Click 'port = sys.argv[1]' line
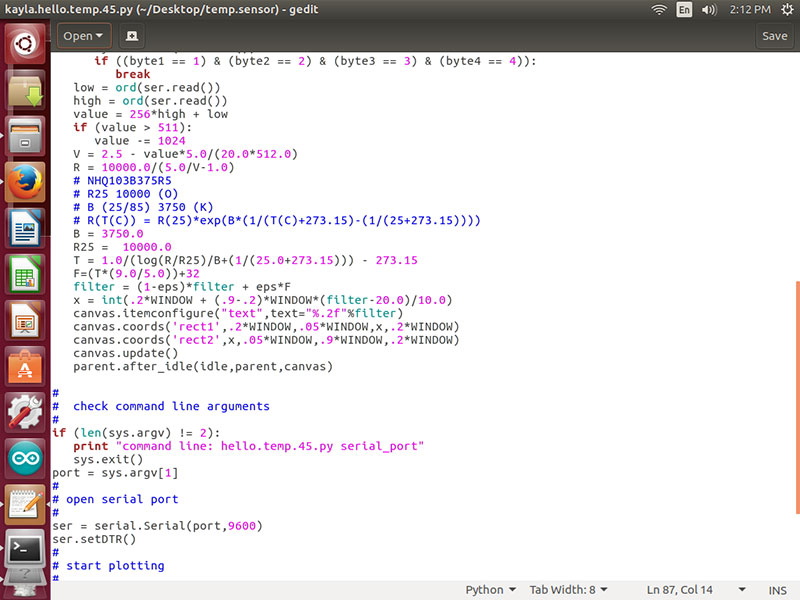This screenshot has width=800, height=600. click(x=115, y=472)
